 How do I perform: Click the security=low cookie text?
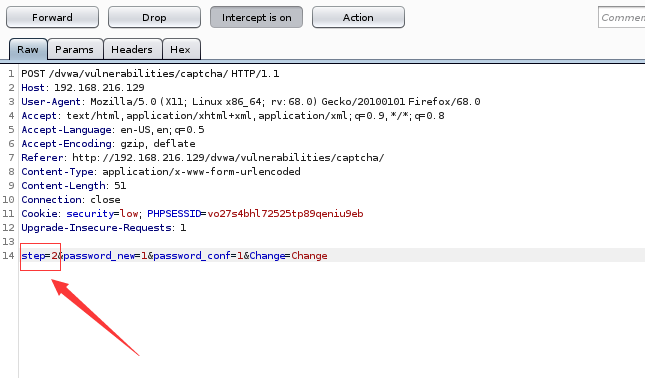point(102,214)
